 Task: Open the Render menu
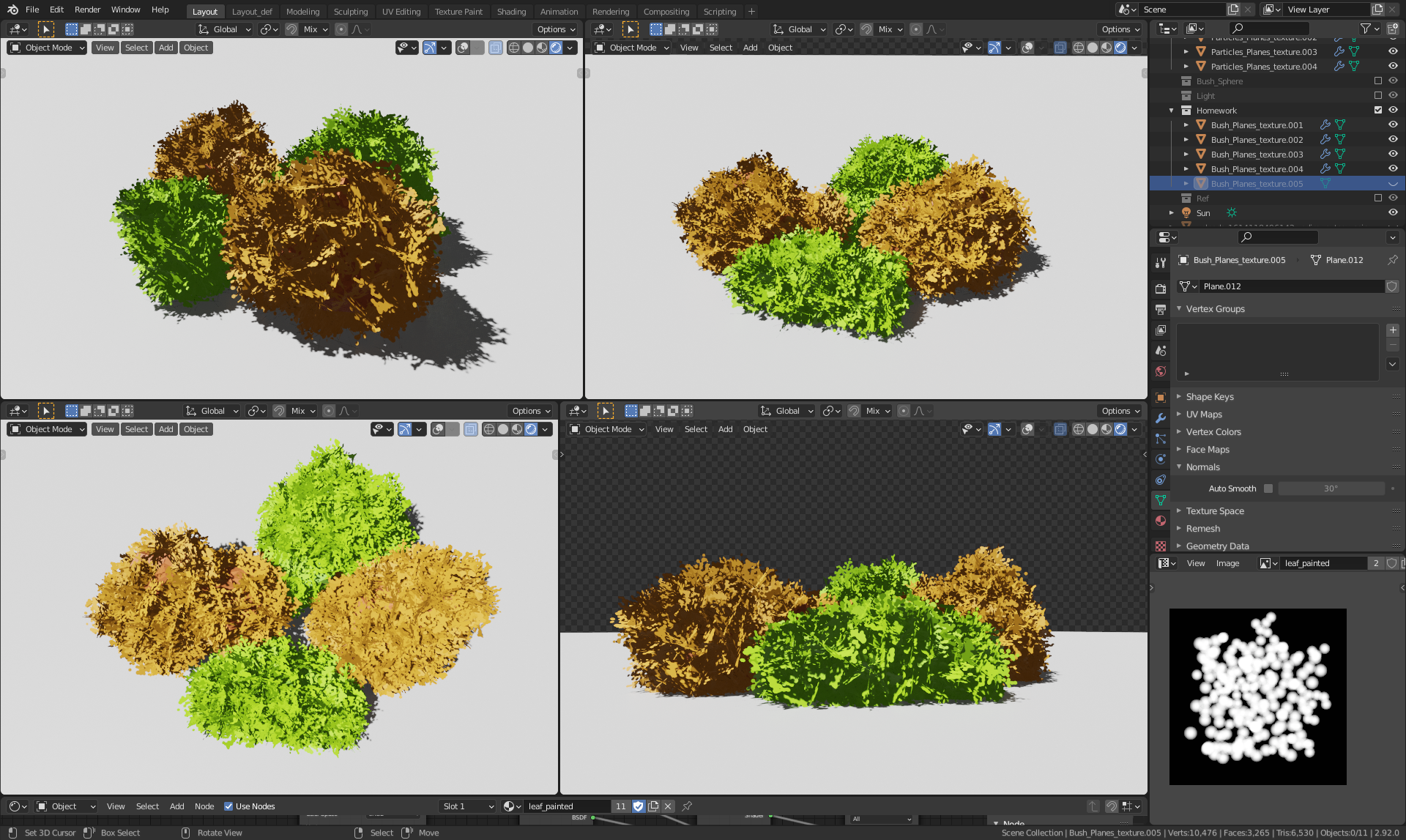[87, 10]
